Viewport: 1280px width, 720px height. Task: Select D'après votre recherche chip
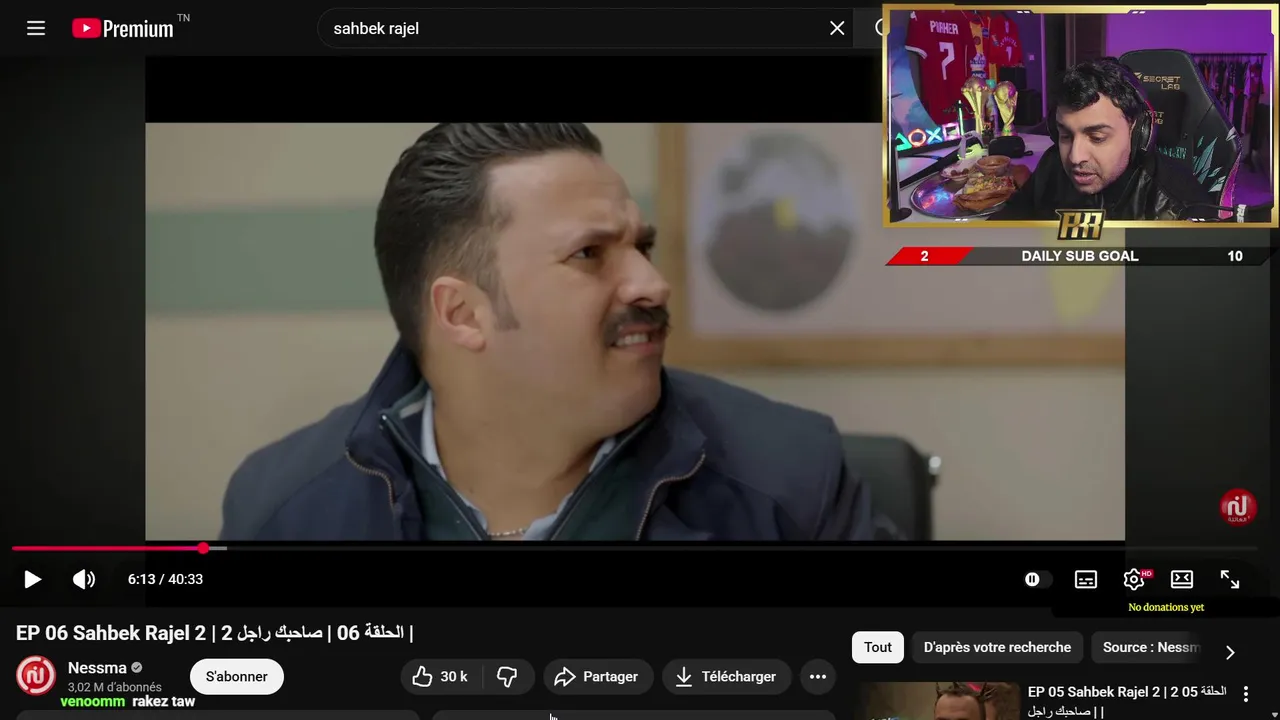click(x=997, y=647)
